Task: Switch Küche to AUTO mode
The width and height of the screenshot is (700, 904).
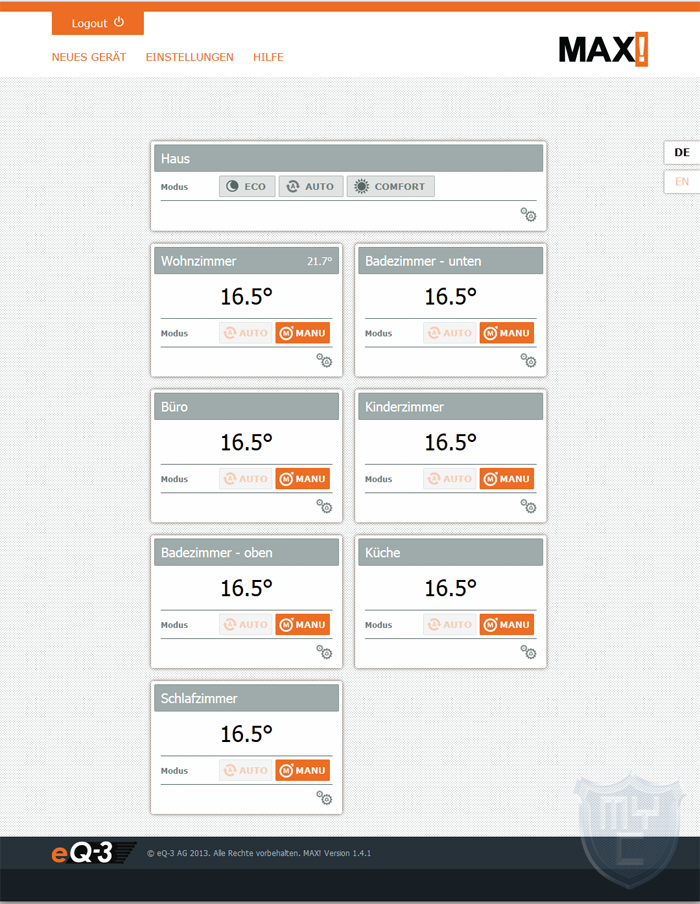Action: pyautogui.click(x=450, y=624)
